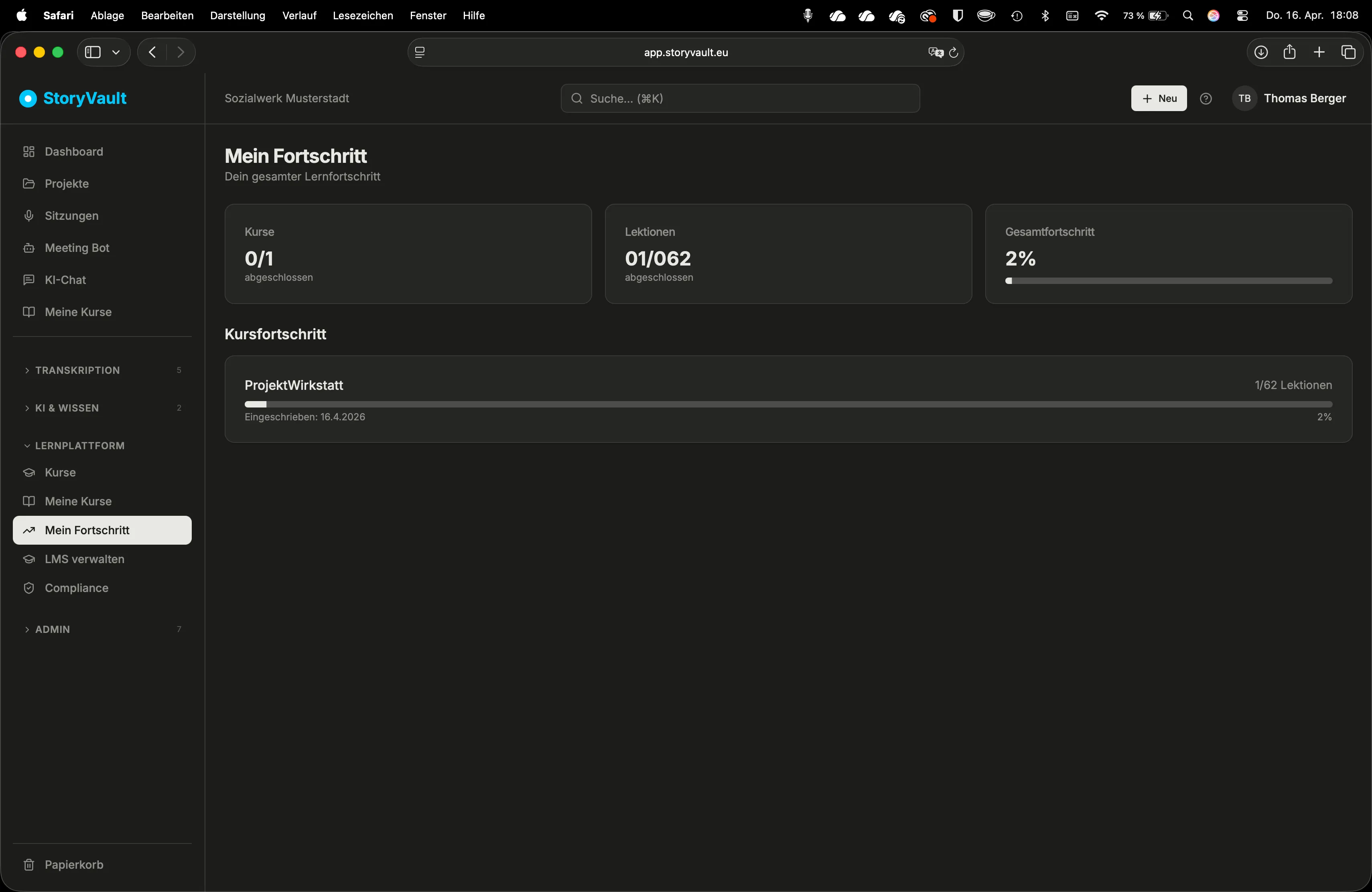
Task: Click translate icon in address bar
Action: [x=936, y=53]
